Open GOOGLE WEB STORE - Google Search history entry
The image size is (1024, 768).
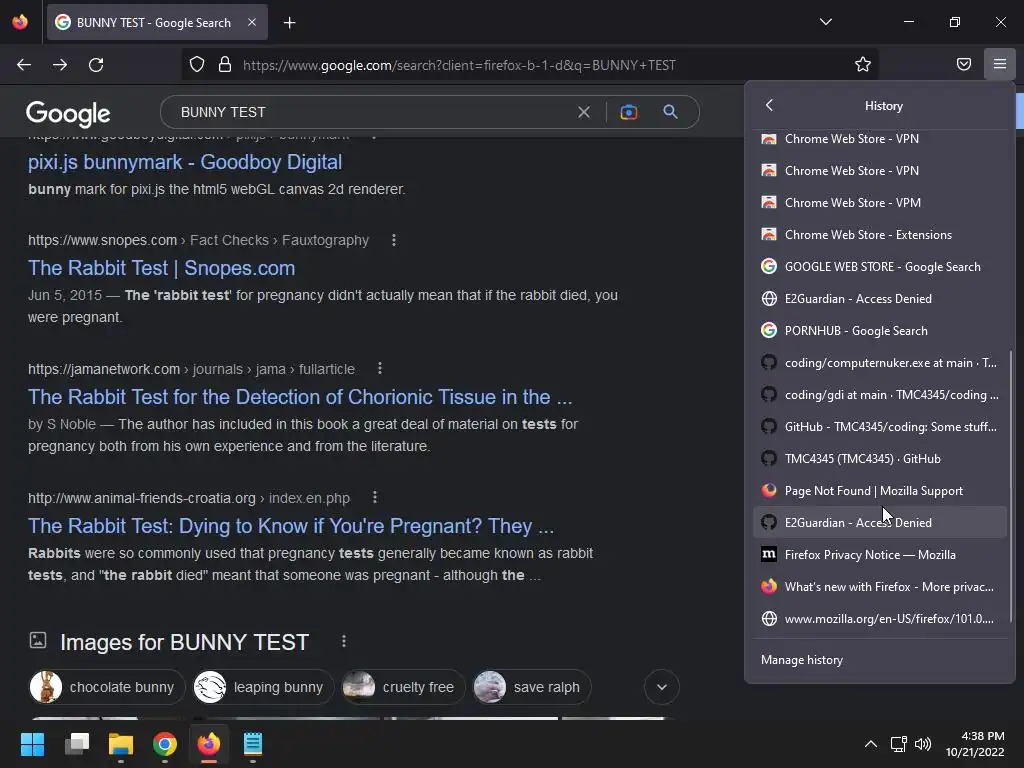click(x=880, y=266)
